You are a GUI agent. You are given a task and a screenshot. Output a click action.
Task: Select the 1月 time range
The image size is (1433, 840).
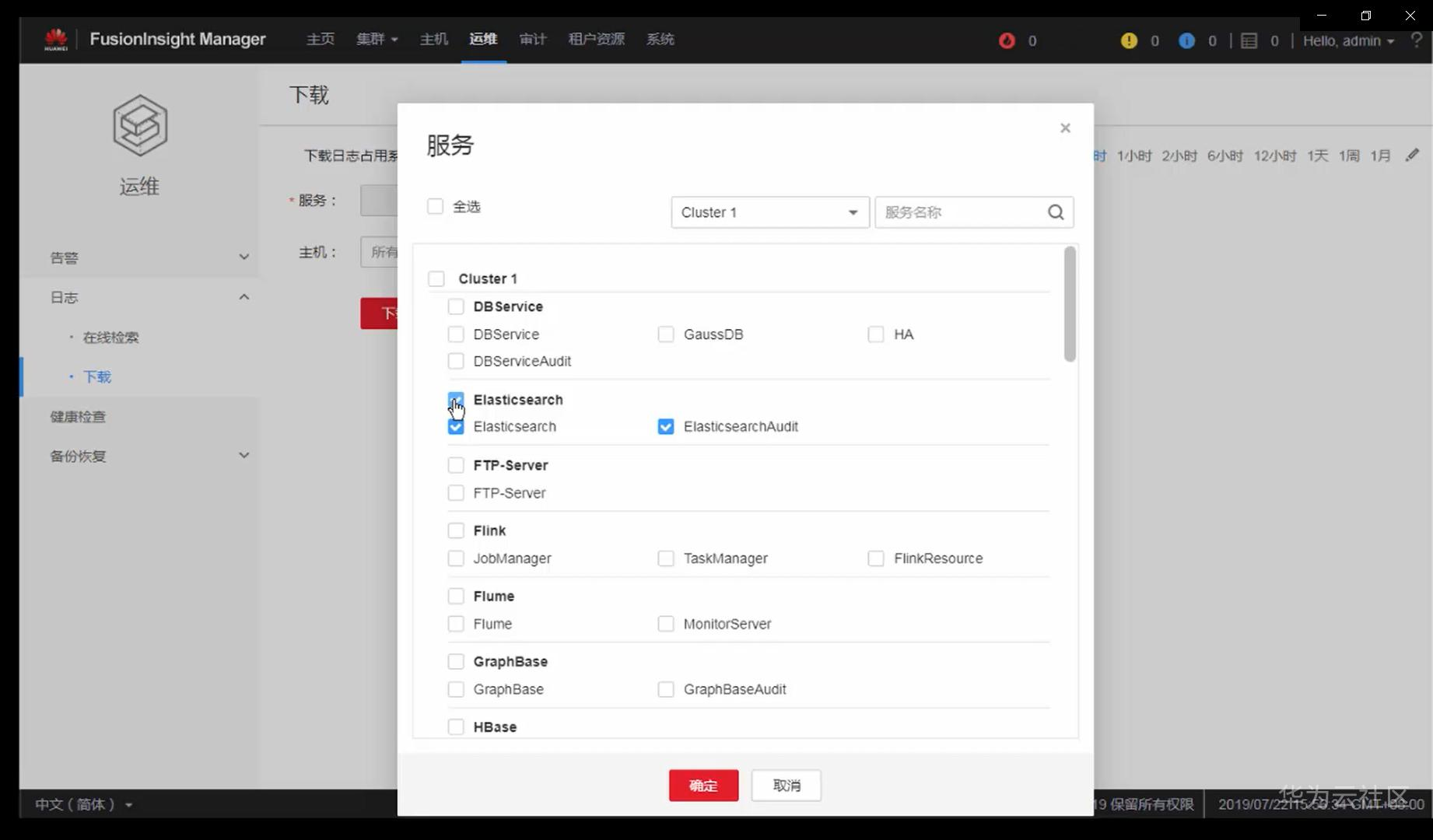(x=1381, y=156)
